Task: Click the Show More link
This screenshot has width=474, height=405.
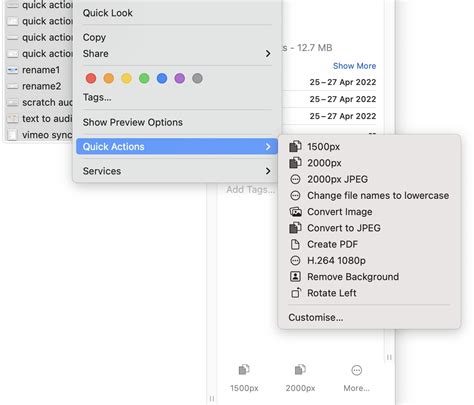Action: (354, 66)
